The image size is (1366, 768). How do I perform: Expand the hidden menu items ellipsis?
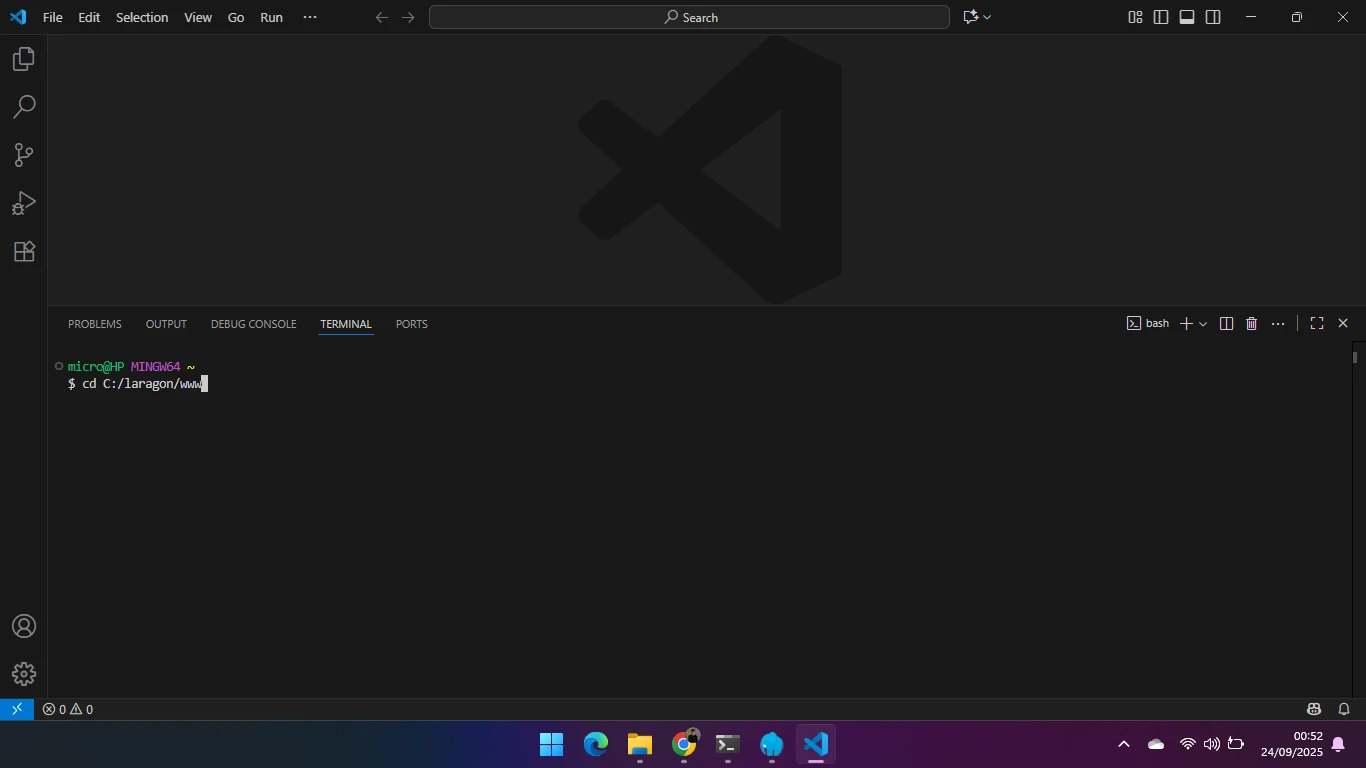point(310,17)
